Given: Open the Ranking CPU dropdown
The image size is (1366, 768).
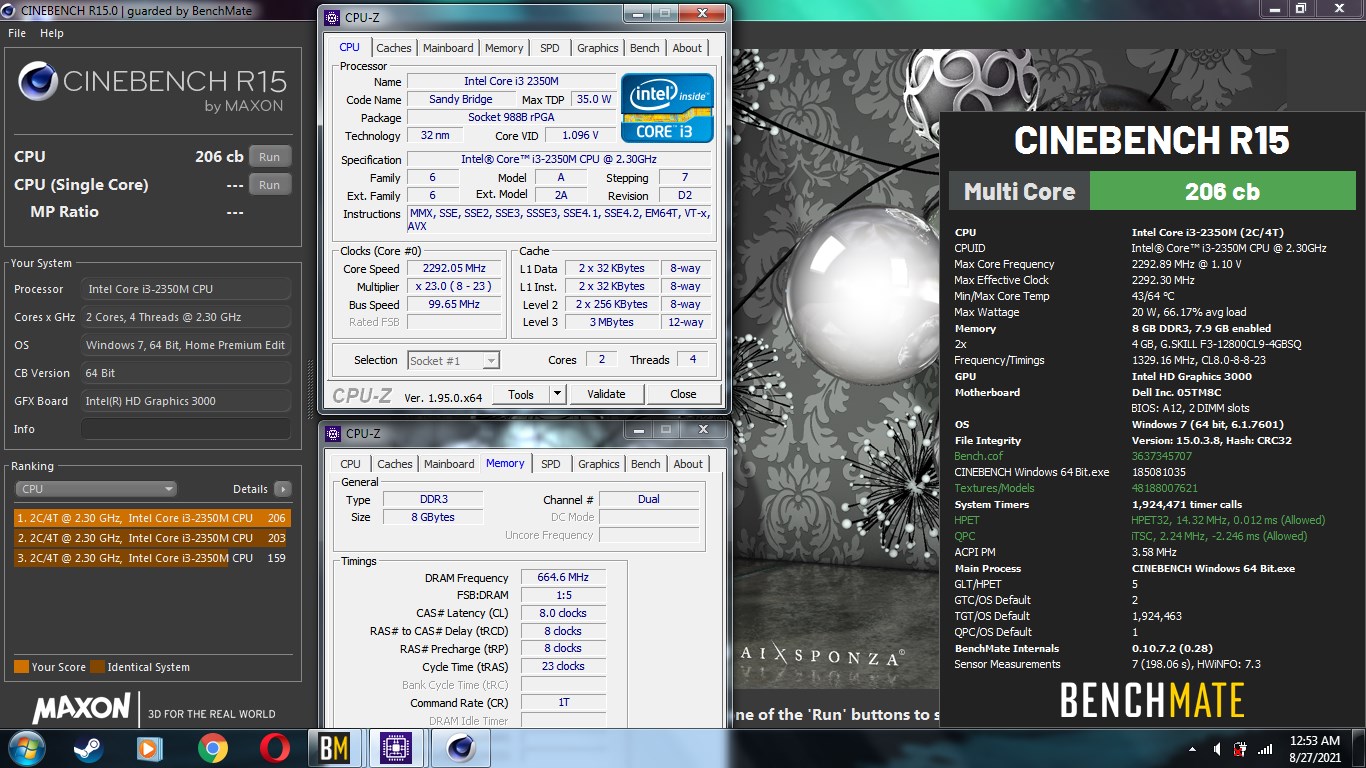Looking at the screenshot, I should (96, 489).
